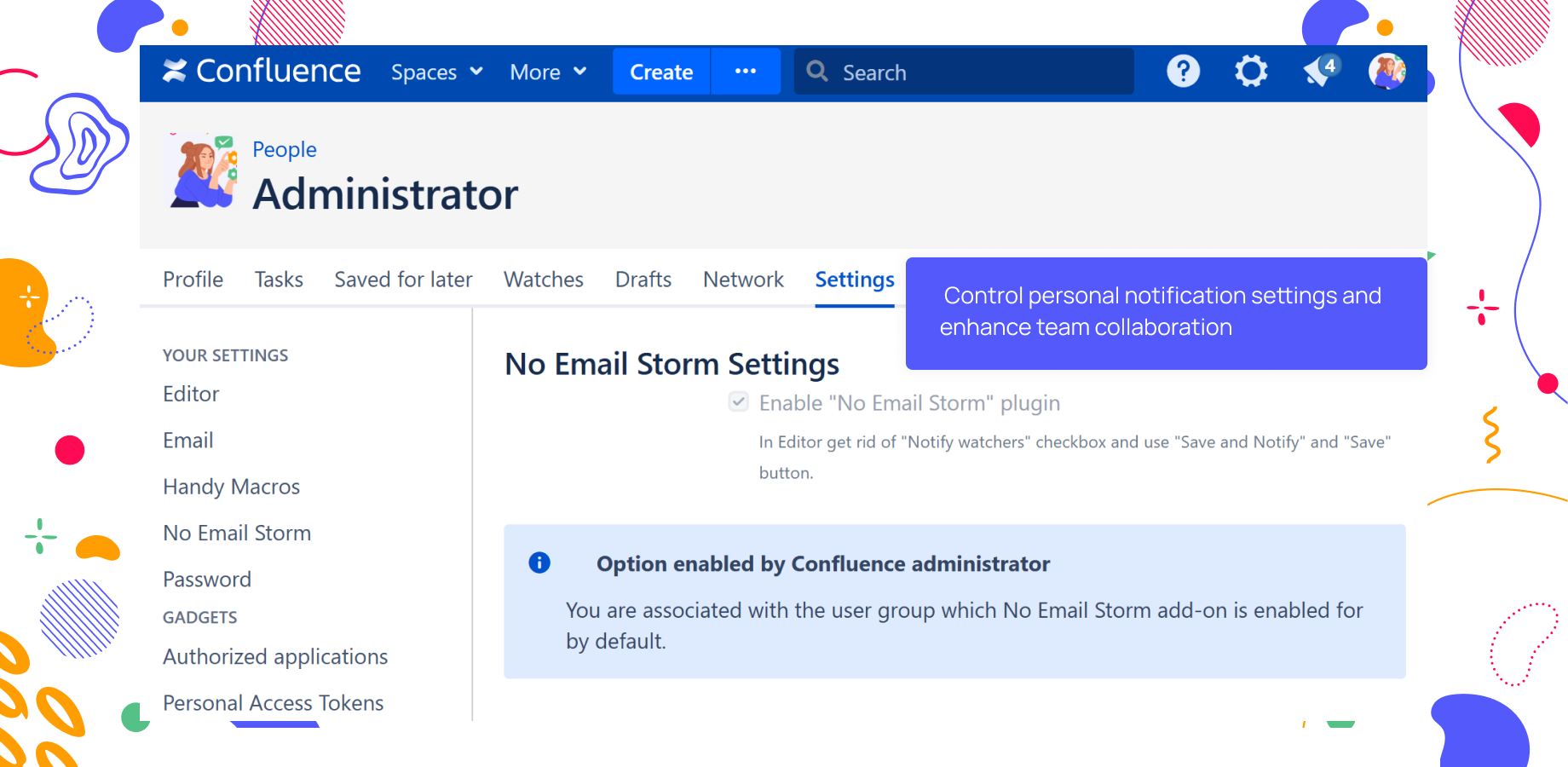This screenshot has height=767, width=1568.
Task: Click the Administrator profile picture
Action: coord(203,170)
